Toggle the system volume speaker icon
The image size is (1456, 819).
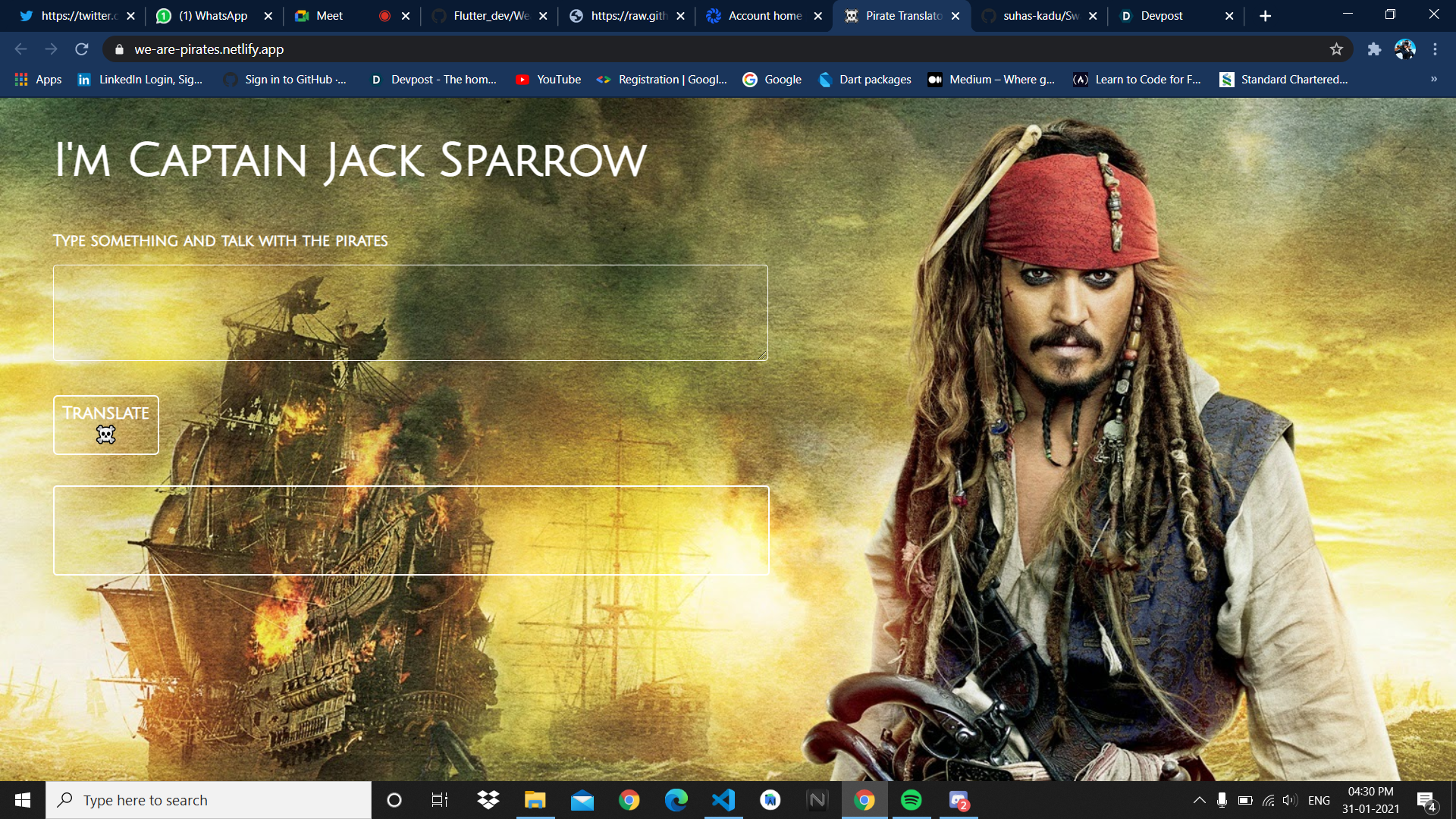[x=1289, y=800]
